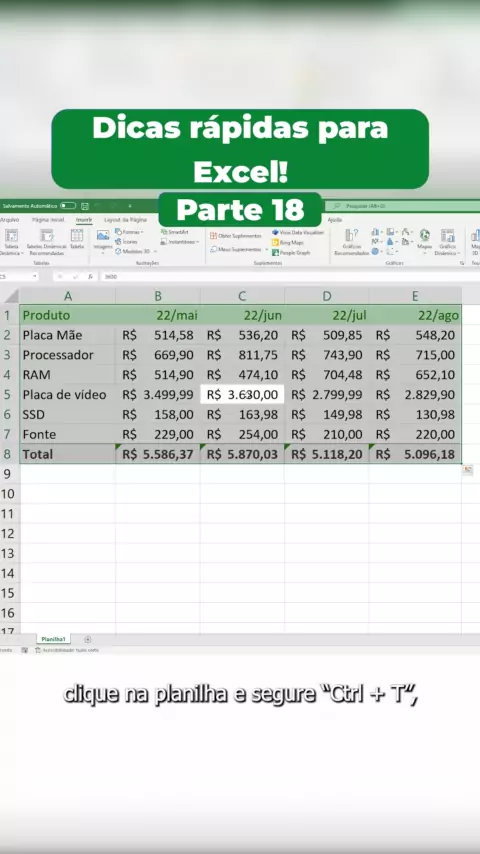
Task: Open the Instantâneo screenshot dropdown
Action: point(180,241)
